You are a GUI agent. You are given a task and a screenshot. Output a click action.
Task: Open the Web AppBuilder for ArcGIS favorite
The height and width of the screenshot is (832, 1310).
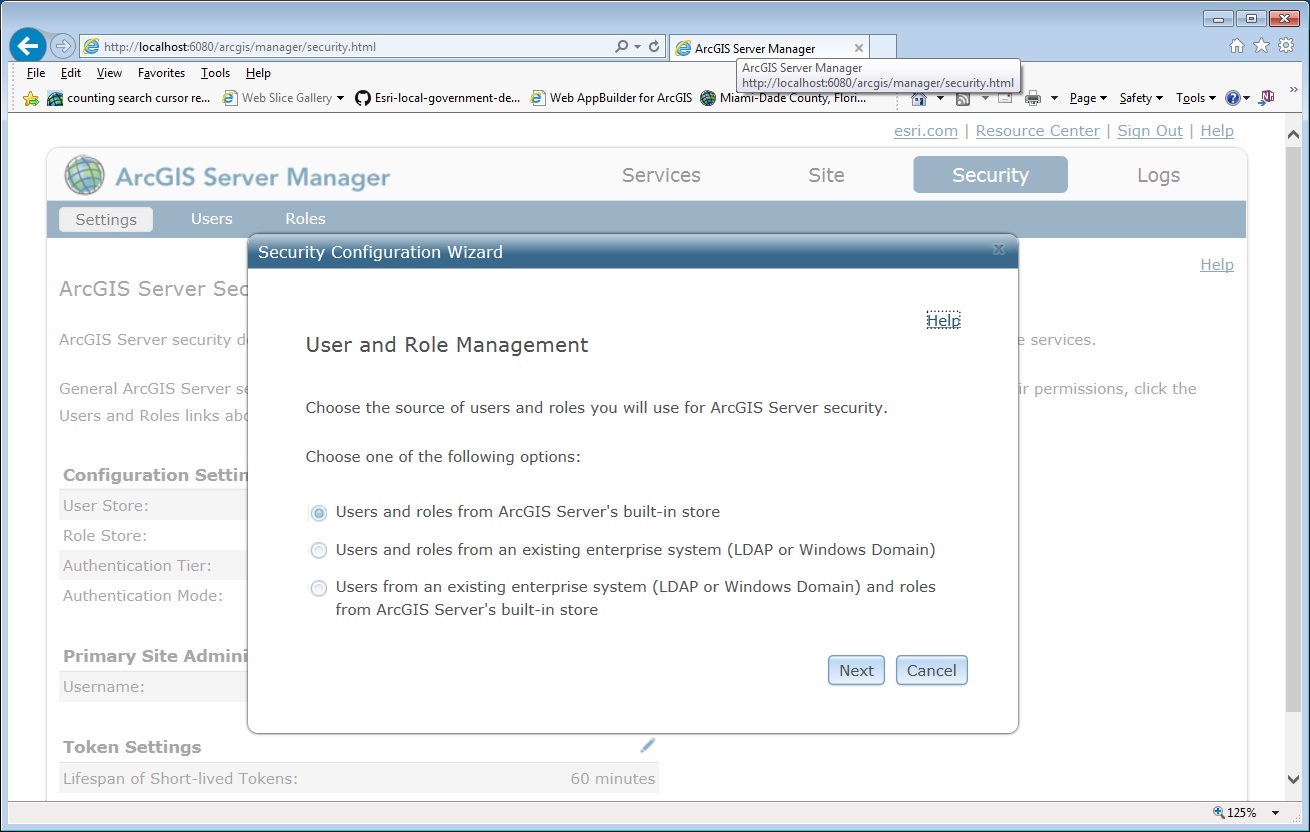point(611,98)
